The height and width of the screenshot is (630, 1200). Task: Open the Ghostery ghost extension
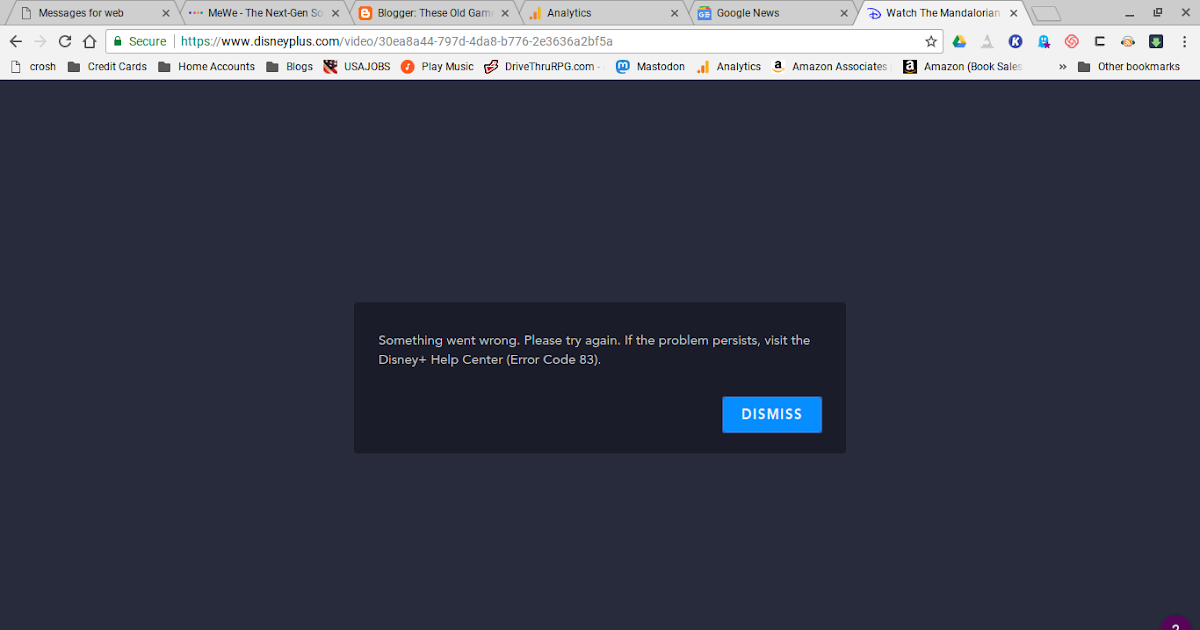(1044, 42)
